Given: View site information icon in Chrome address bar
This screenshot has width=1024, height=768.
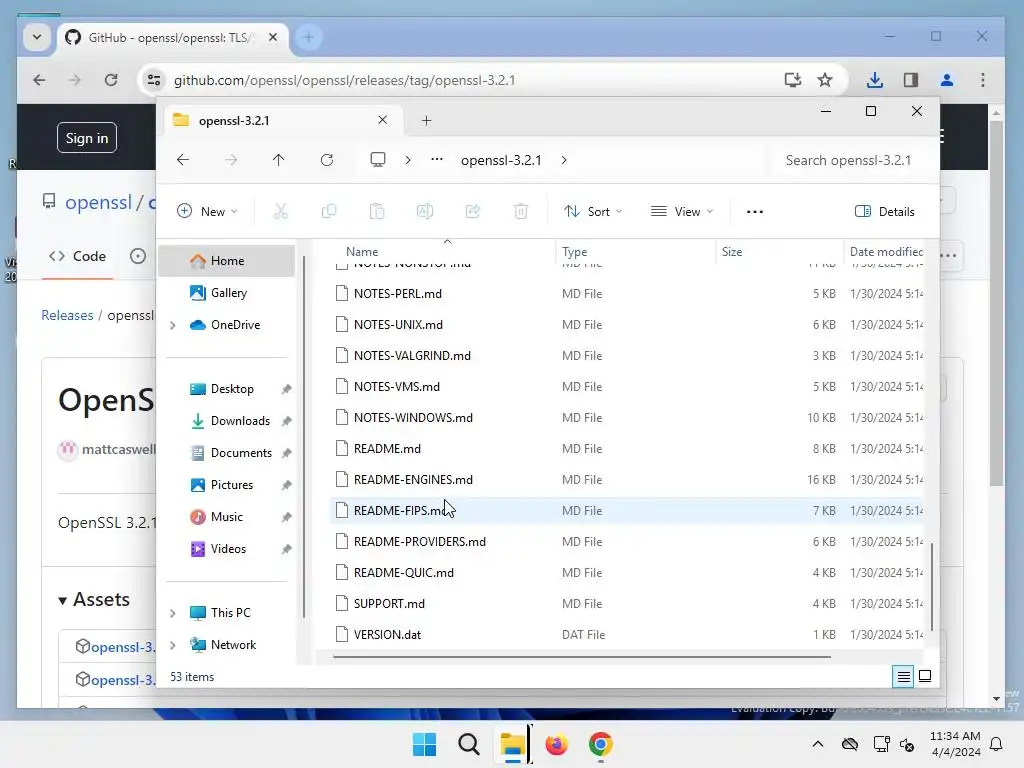Looking at the screenshot, I should (154, 80).
